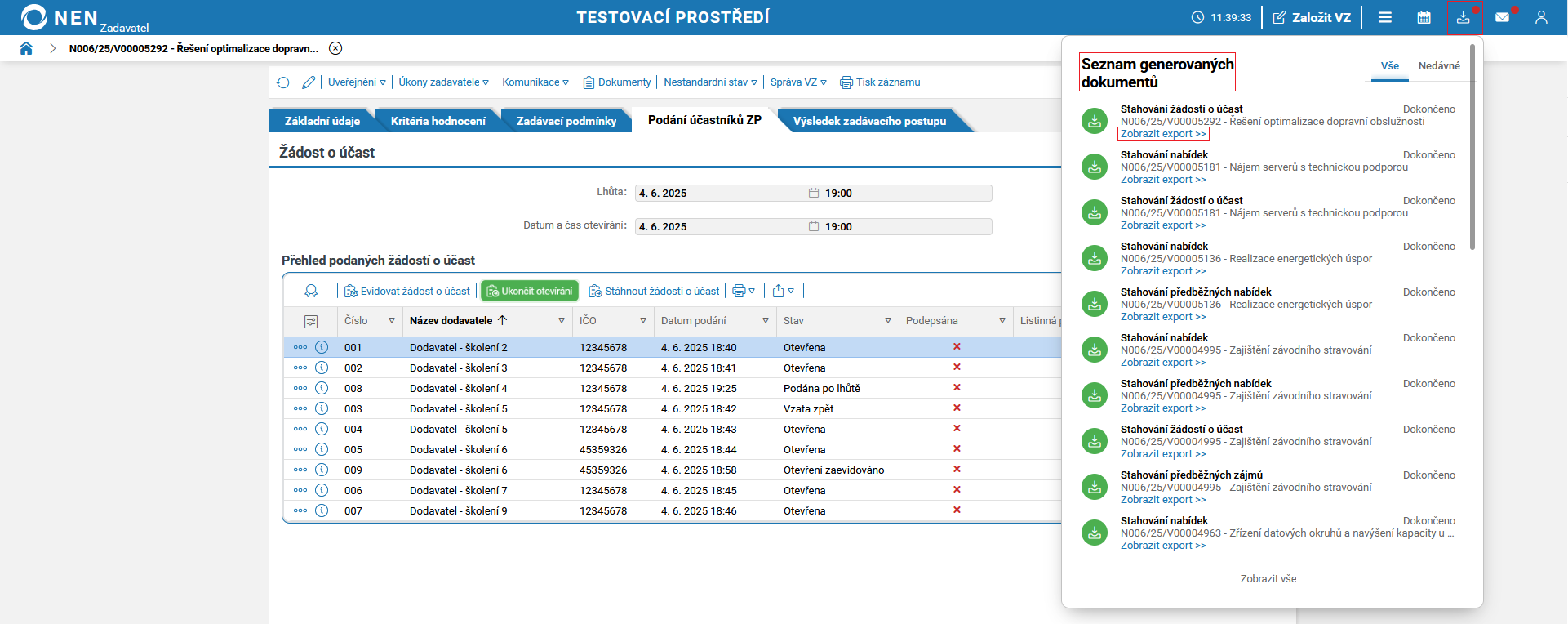Screen dimensions: 1568x624
Task: Select the Podání účastníků ZP tab
Action: [704, 120]
